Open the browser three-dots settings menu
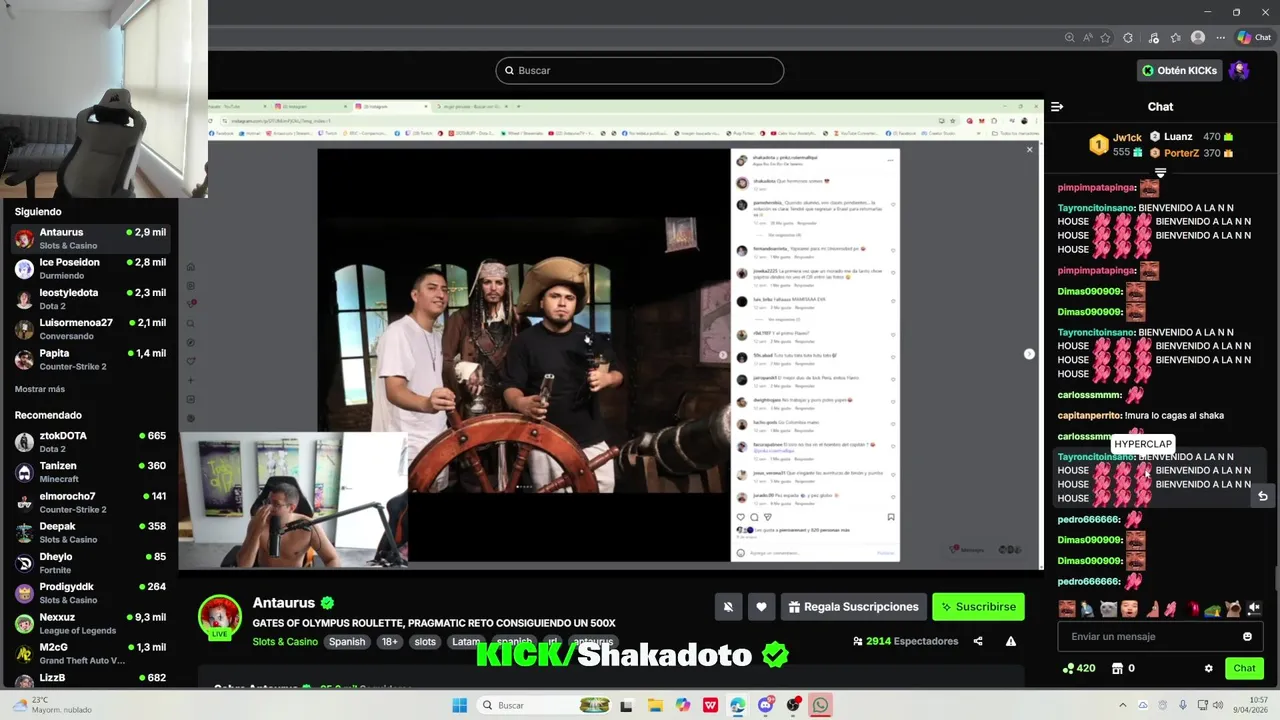1280x720 pixels. 1221,37
